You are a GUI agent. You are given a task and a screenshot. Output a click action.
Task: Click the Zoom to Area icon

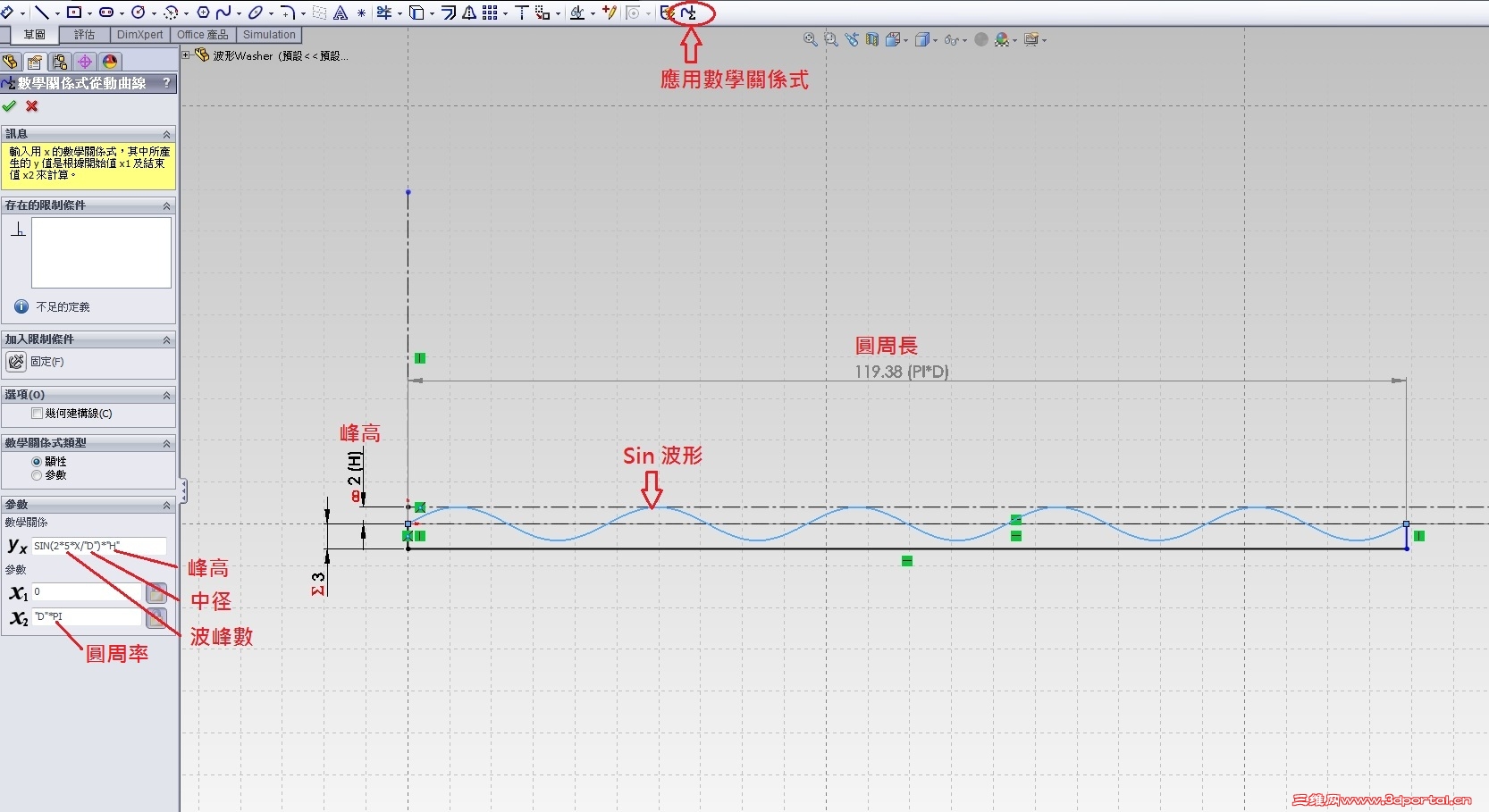coord(831,39)
